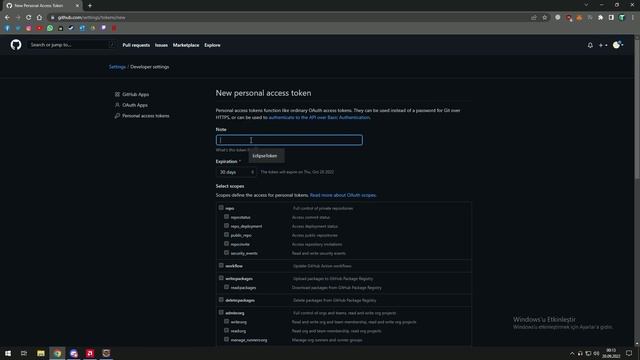This screenshot has height=360, width=640.
Task: Click the GitHub Octocat logo
Action: [16, 45]
